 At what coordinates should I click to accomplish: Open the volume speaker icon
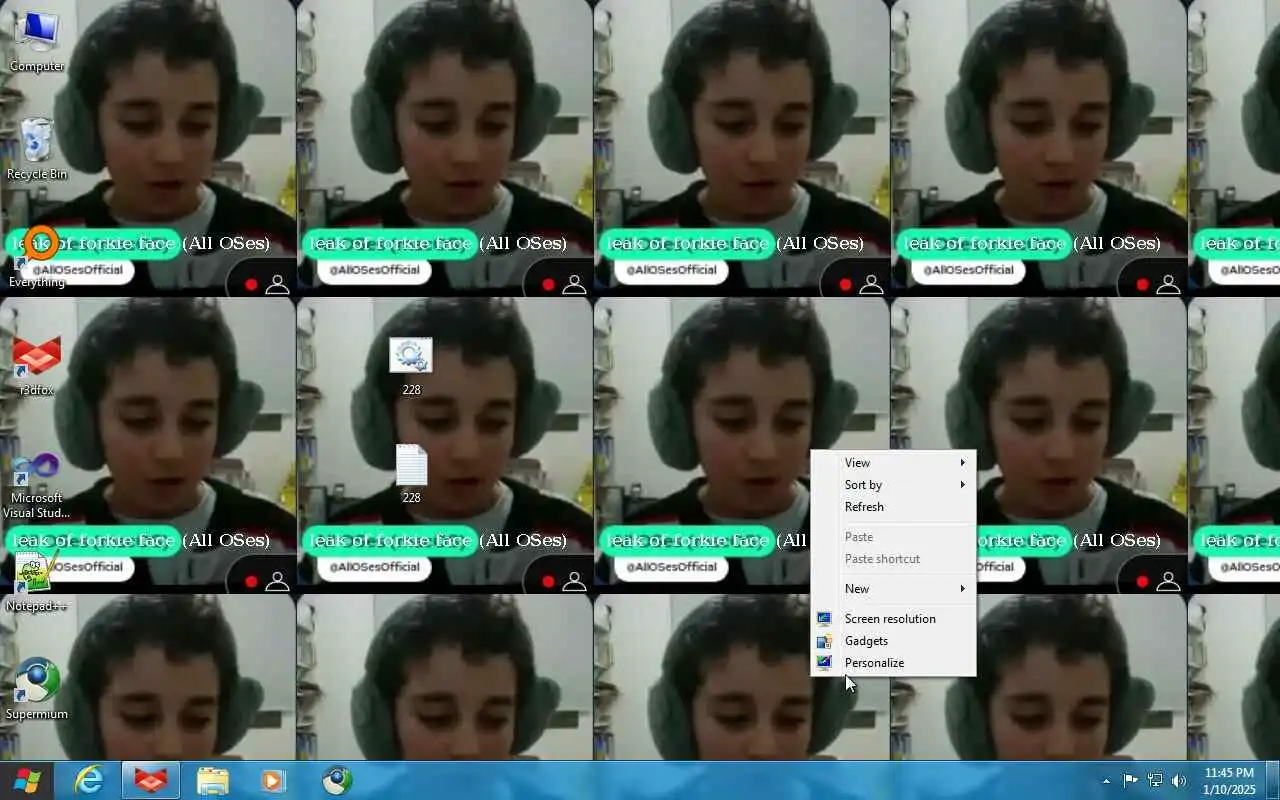coord(1179,781)
